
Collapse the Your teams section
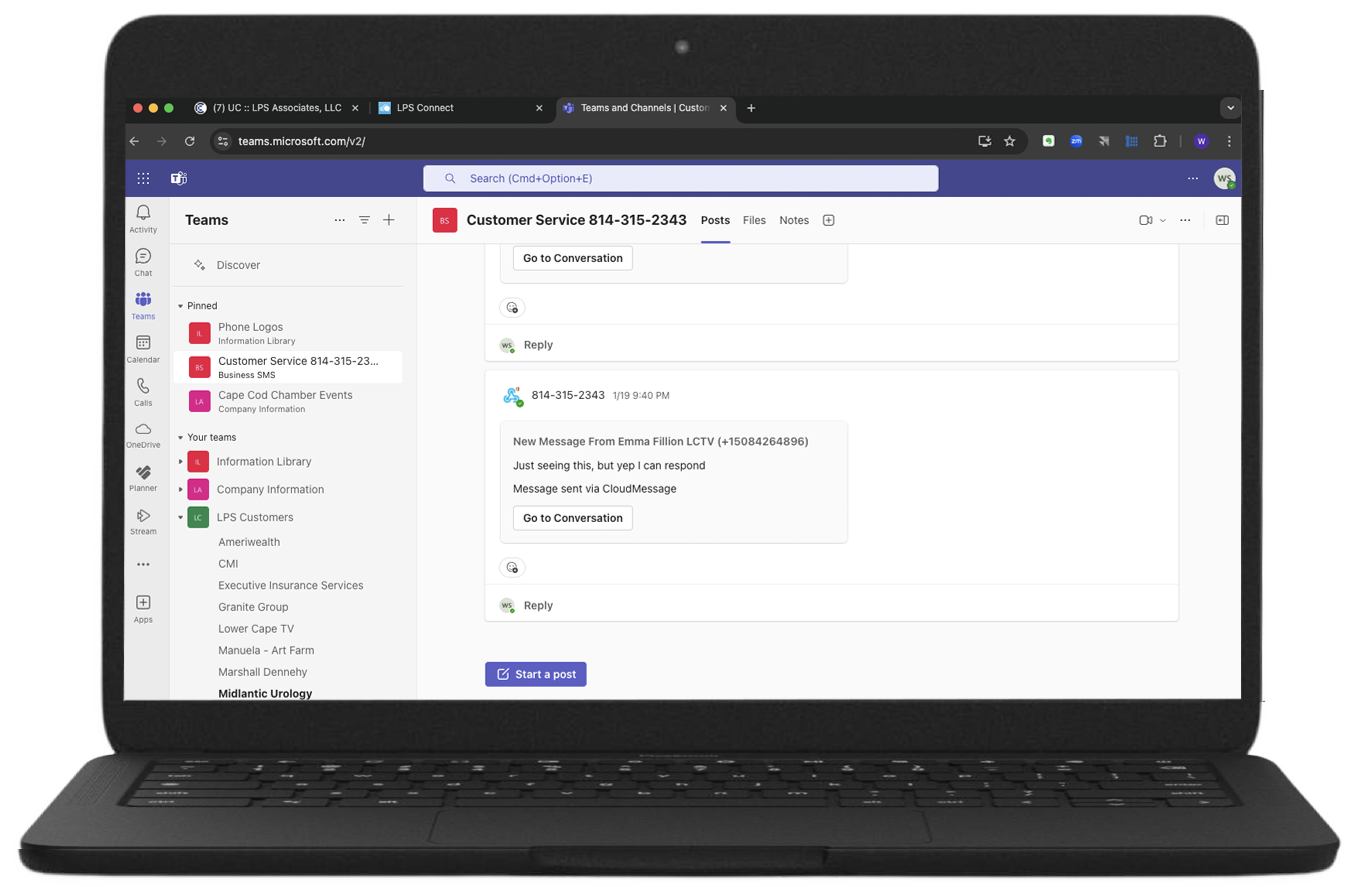click(x=181, y=437)
